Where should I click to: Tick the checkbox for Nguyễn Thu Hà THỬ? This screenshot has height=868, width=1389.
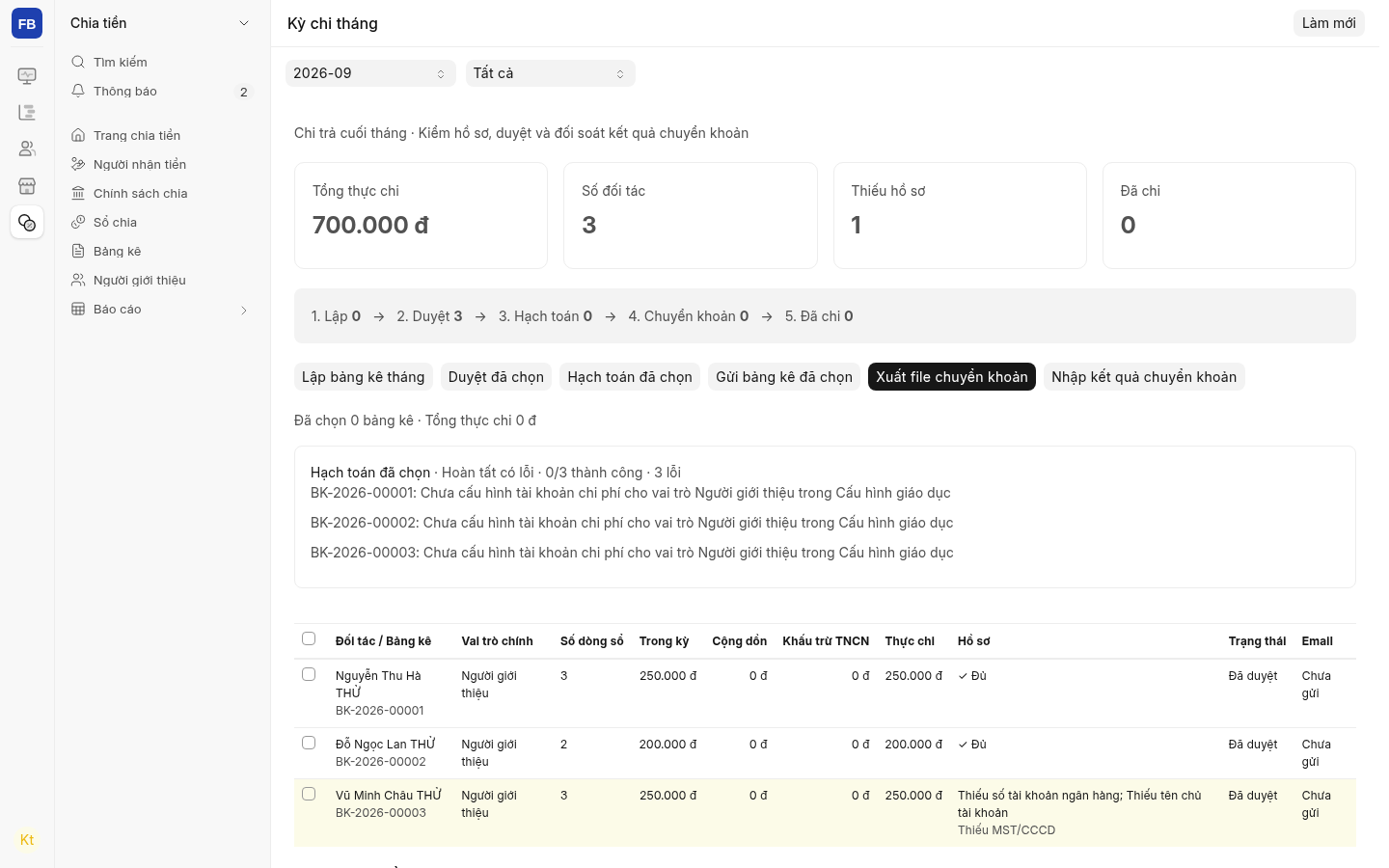309,674
